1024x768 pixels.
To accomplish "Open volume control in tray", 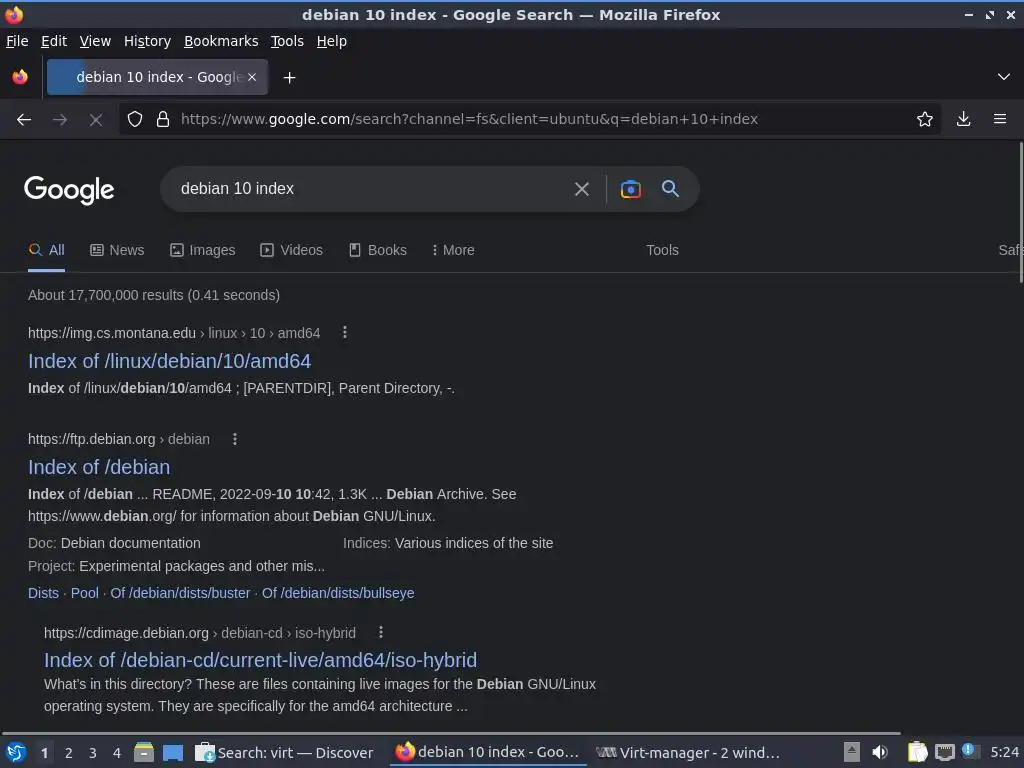I will [880, 752].
